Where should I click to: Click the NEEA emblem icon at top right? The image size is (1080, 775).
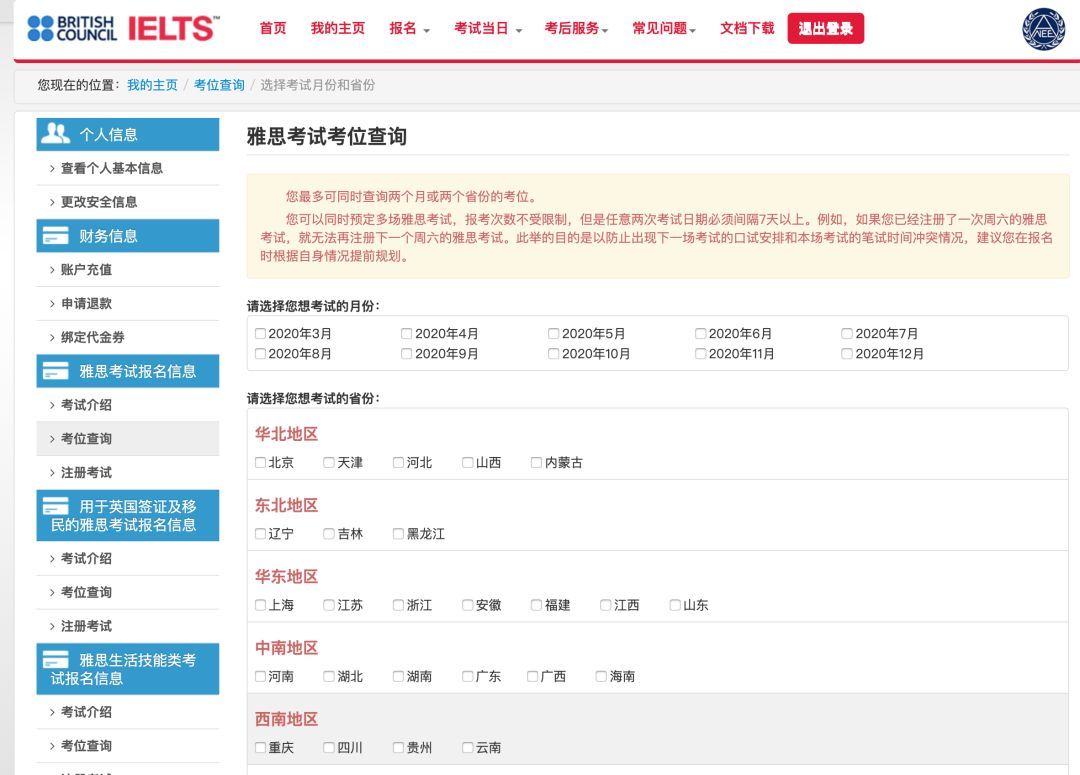1043,29
